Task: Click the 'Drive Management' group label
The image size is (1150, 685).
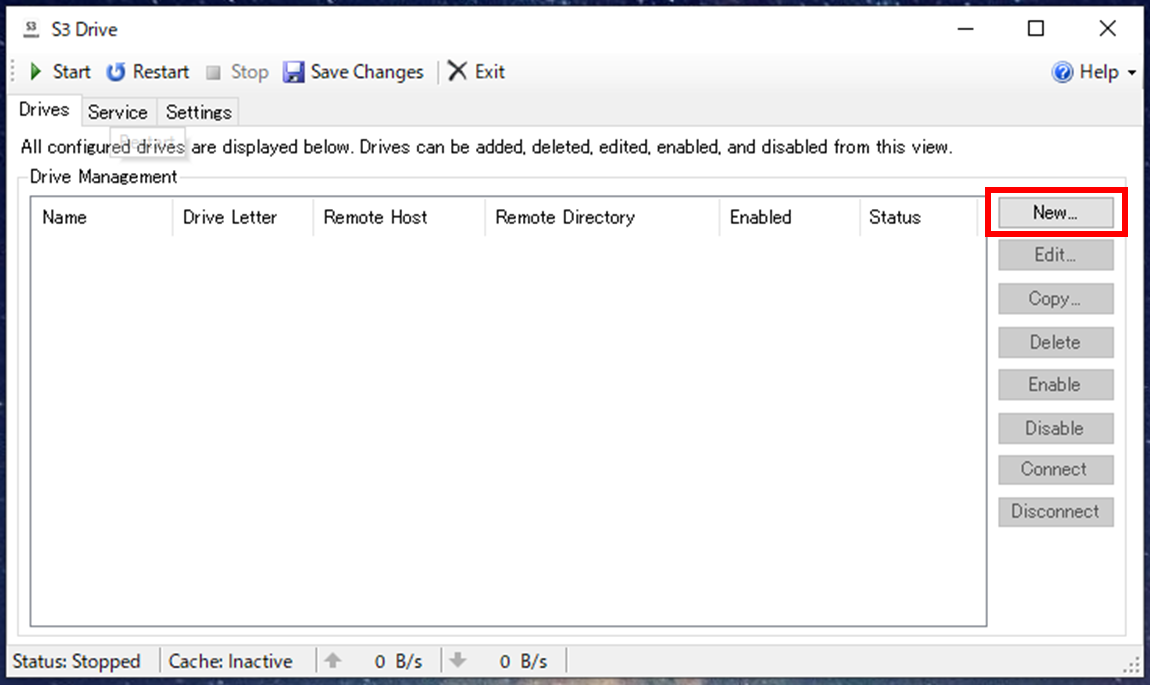Action: point(103,177)
